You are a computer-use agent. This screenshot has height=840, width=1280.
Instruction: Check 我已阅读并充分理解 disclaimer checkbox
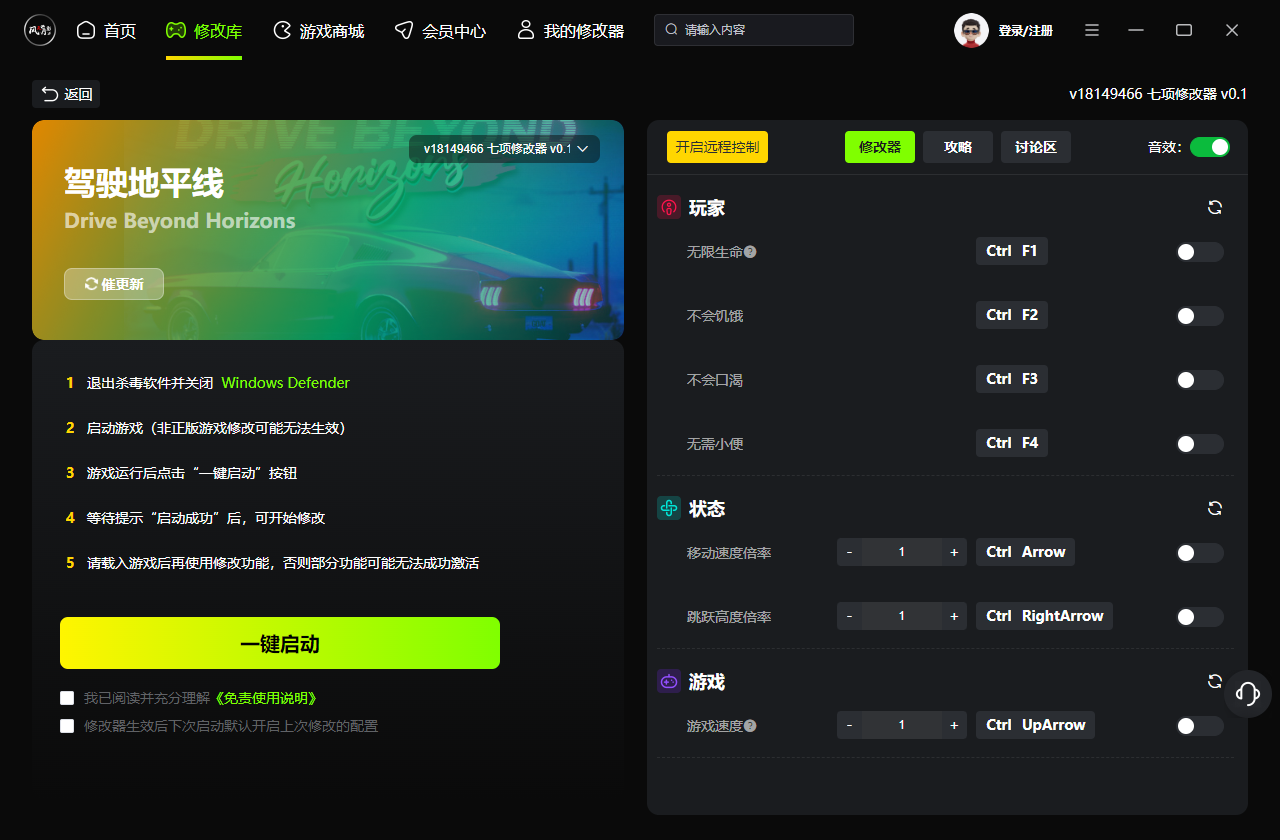pos(67,698)
